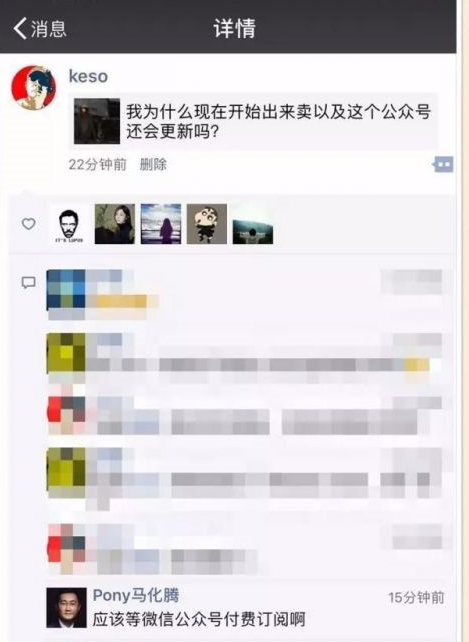469x642 pixels.
Task: Tap the Pony马化腾 name link
Action: pos(136,595)
